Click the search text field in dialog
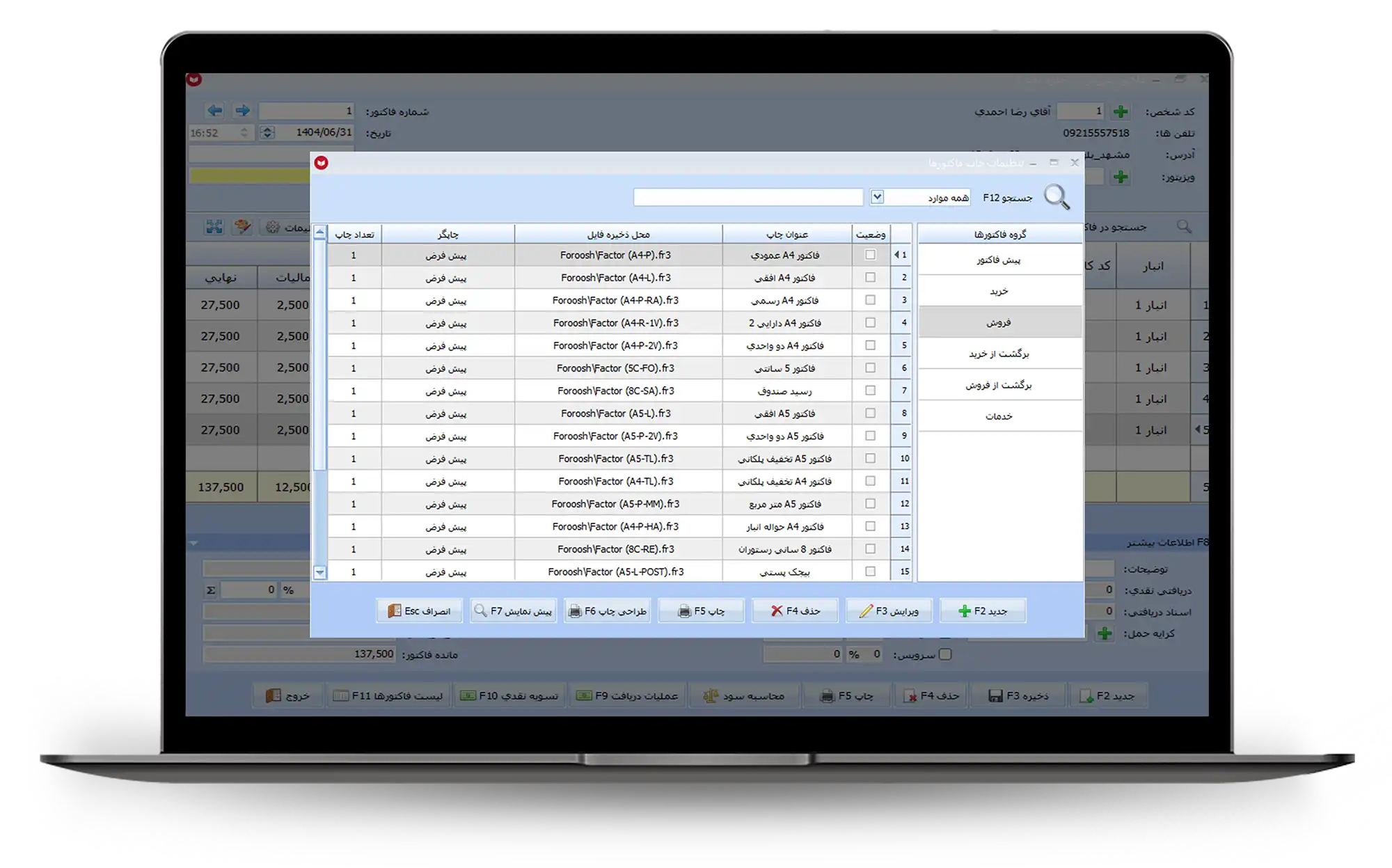Viewport: 1392px width, 868px height. point(748,198)
